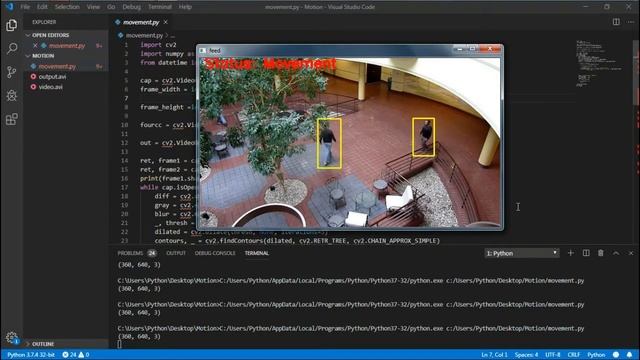
Task: Click Spaces: 4 indentation setting
Action: pos(526,355)
